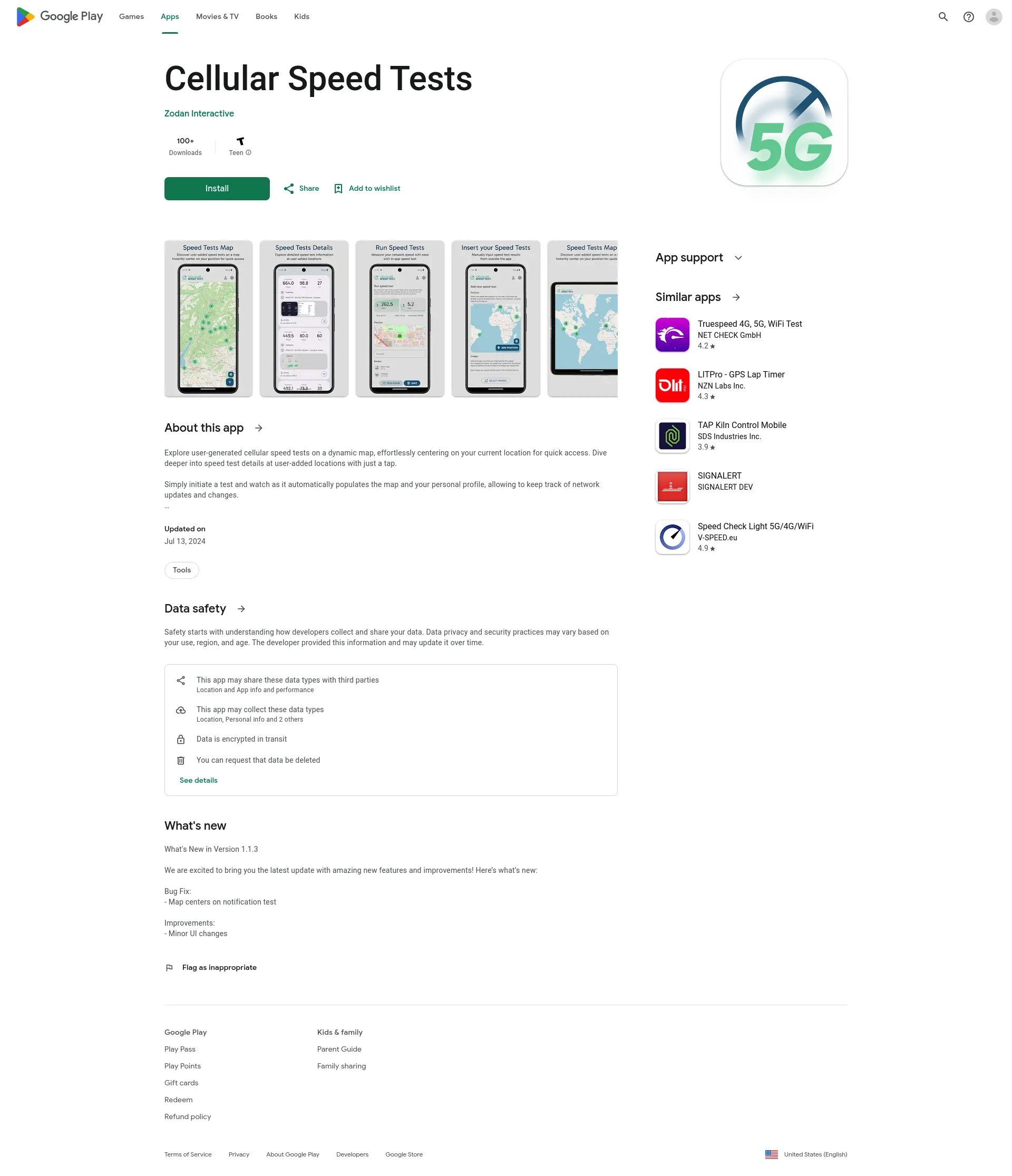The width and height of the screenshot is (1012, 1176).
Task: Click the Help icon in the header
Action: 968,16
